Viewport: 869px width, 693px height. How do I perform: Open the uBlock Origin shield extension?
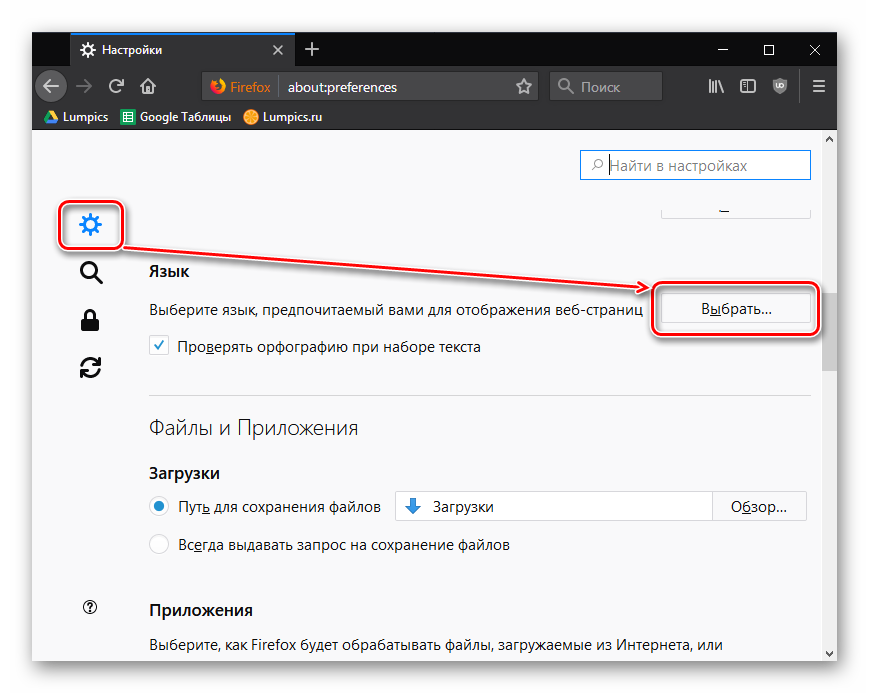780,86
